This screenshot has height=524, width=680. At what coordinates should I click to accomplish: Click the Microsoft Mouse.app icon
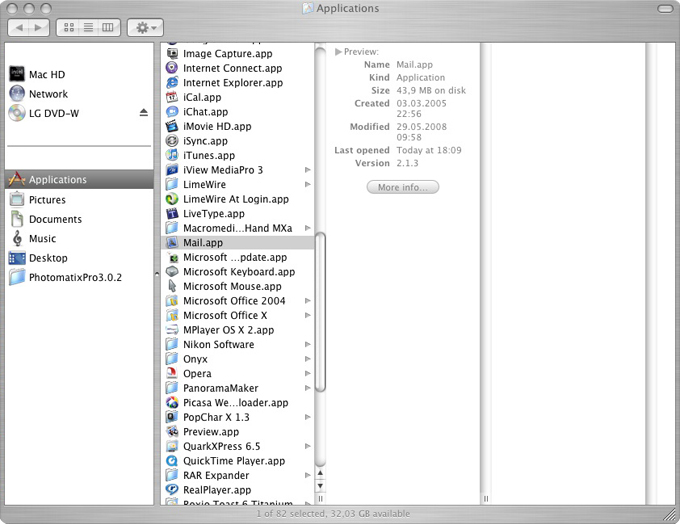tap(172, 286)
